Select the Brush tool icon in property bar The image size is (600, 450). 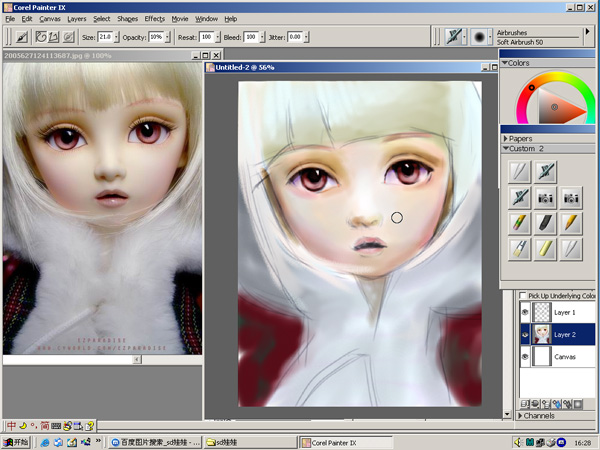[x=22, y=37]
